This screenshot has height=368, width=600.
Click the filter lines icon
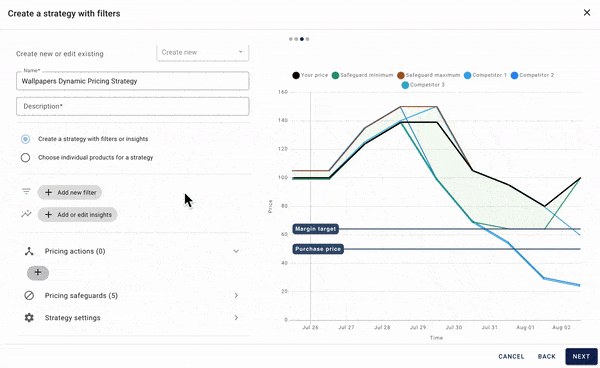26,191
